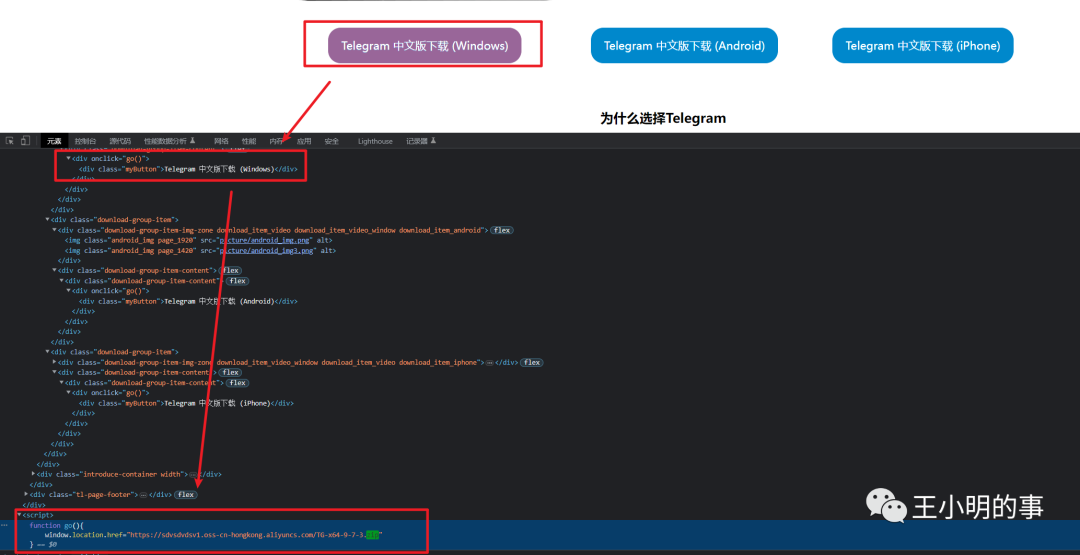This screenshot has width=1080, height=555.
Task: Toggle flex badge on download_item_iphone row
Action: (531, 362)
